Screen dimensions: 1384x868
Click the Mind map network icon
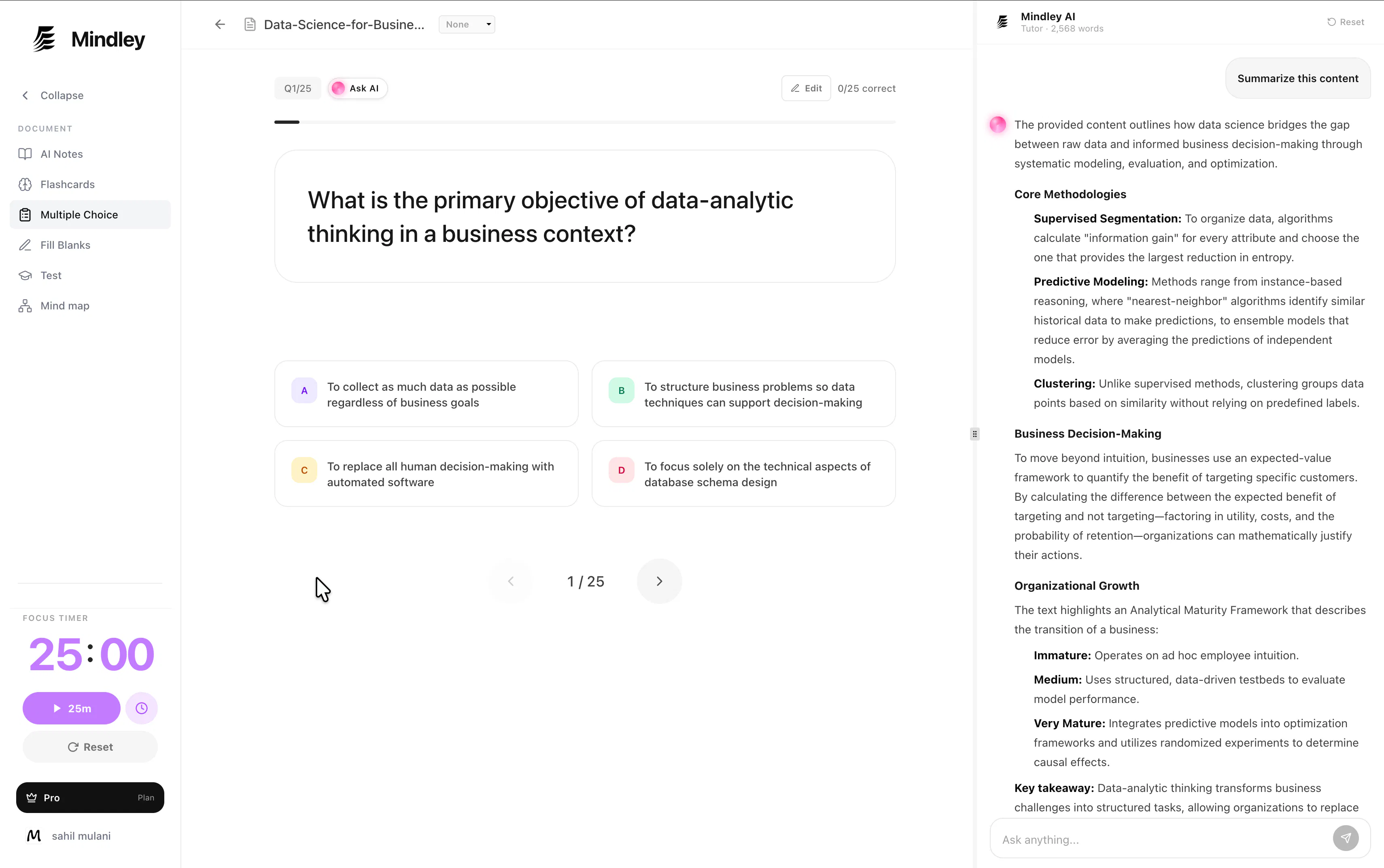click(x=25, y=306)
